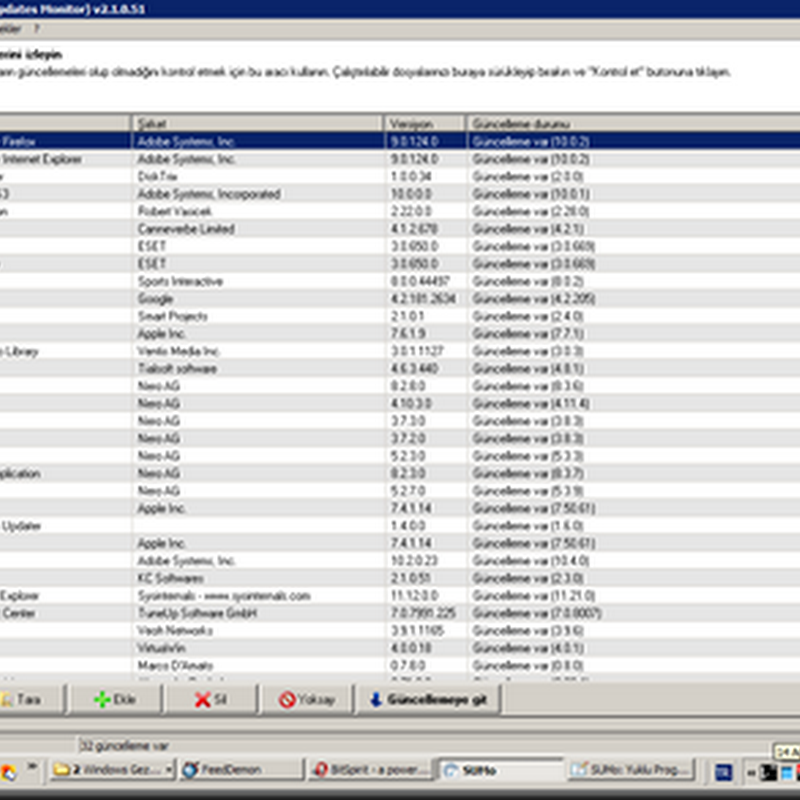Click Güncelleme var (1.6.0) cell
The width and height of the screenshot is (800, 800).
click(633, 526)
